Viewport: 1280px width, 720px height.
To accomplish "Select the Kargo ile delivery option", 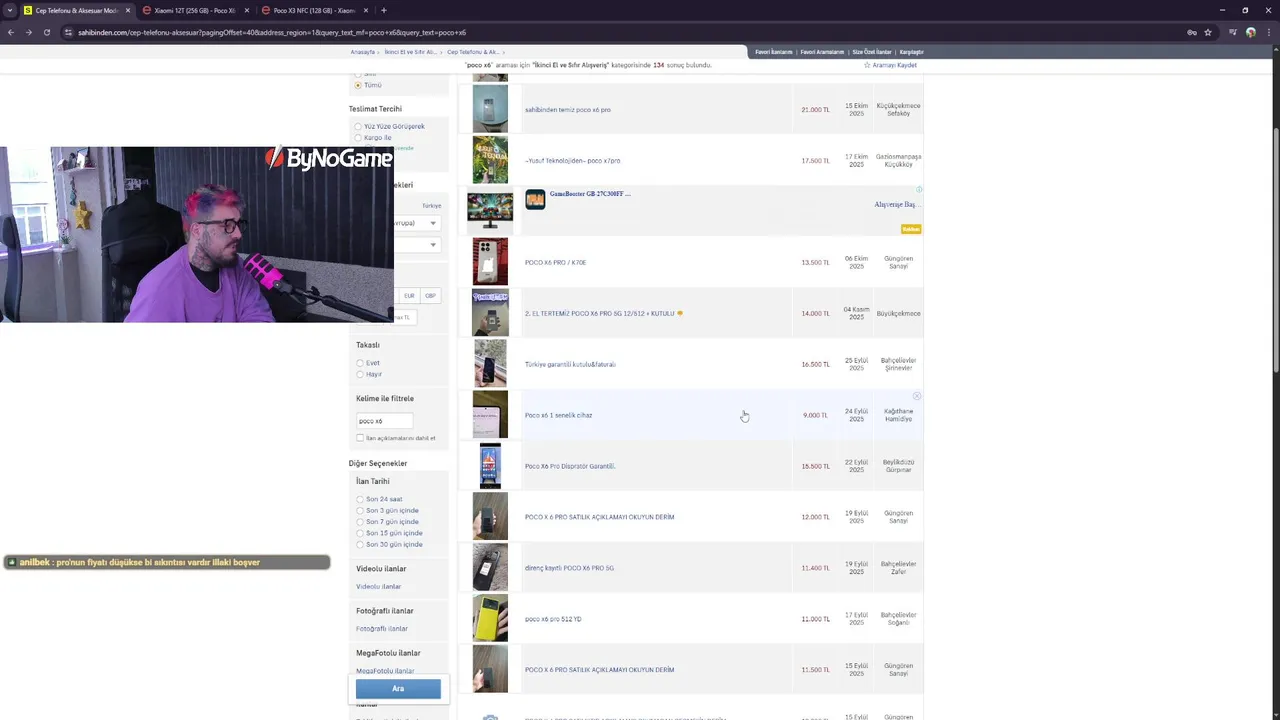I will 359,137.
